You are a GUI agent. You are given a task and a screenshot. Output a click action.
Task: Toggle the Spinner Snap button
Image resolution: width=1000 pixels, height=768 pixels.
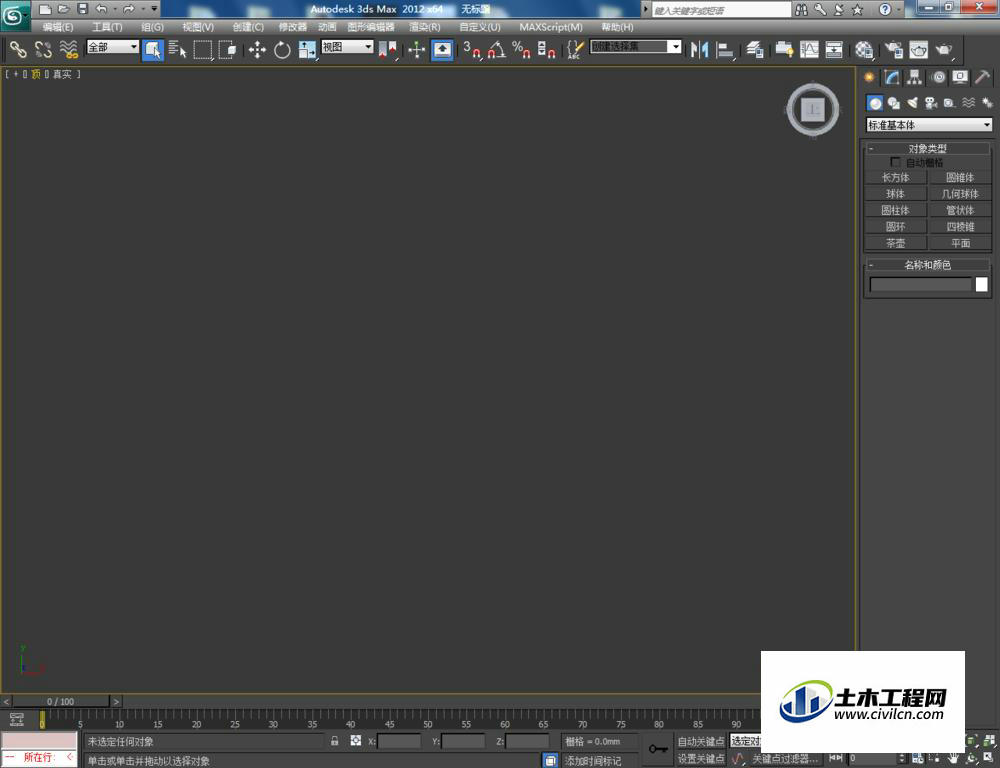[547, 49]
